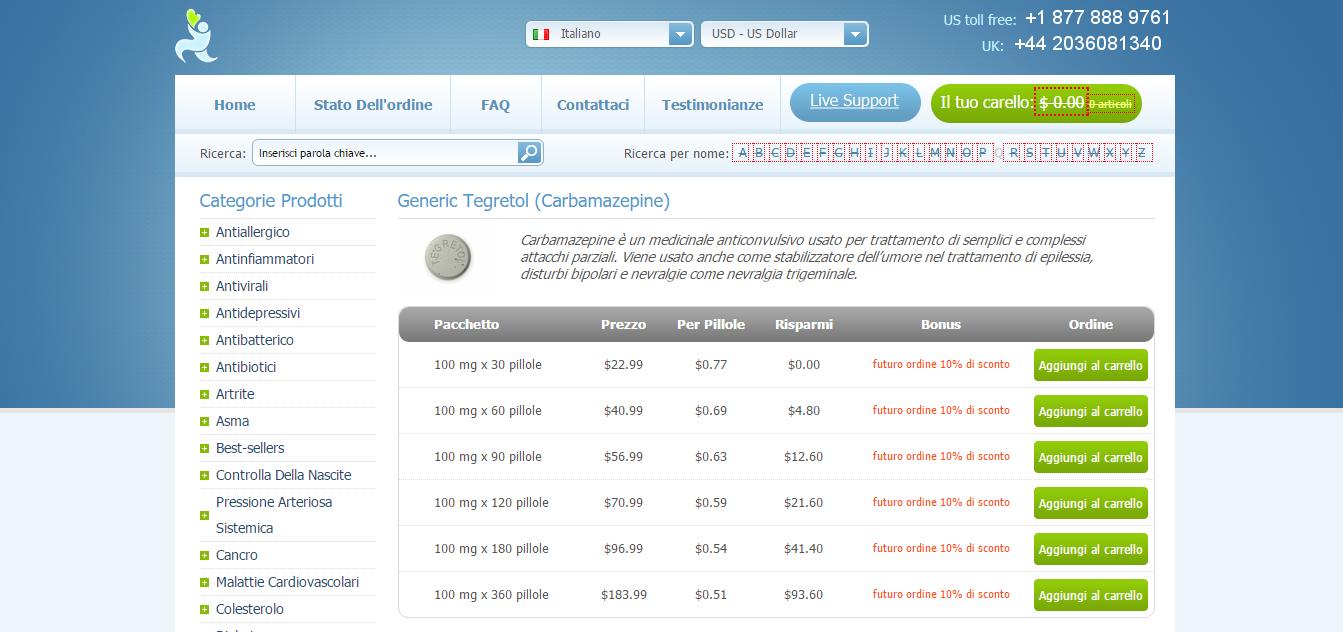Open the Testimonianze menu item
This screenshot has height=632, width=1343.
click(712, 104)
